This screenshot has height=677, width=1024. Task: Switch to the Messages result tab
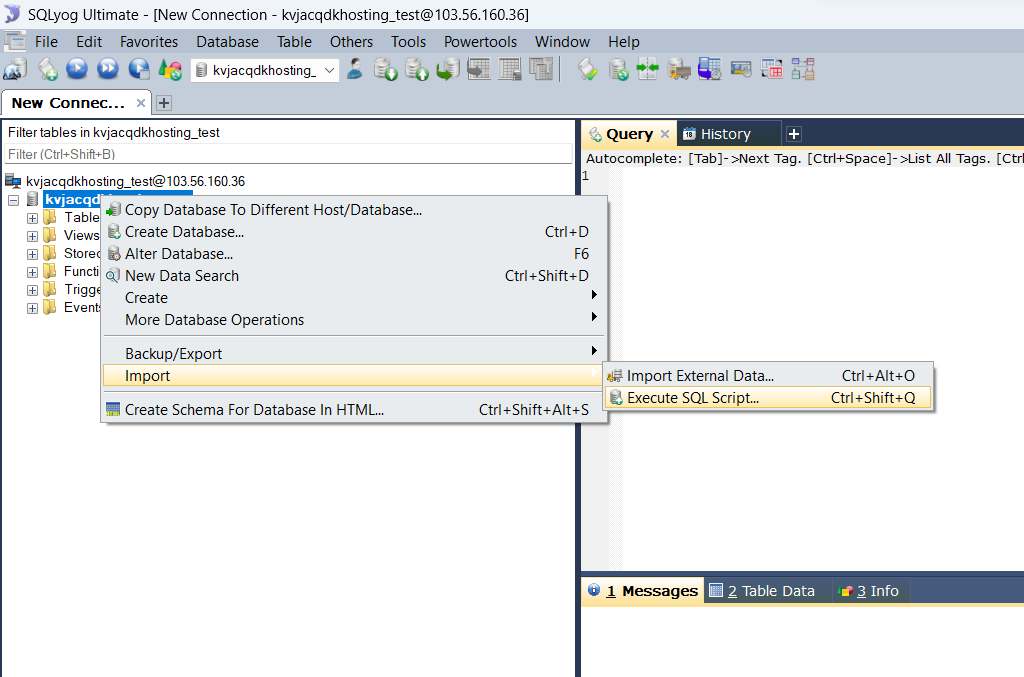pos(643,591)
